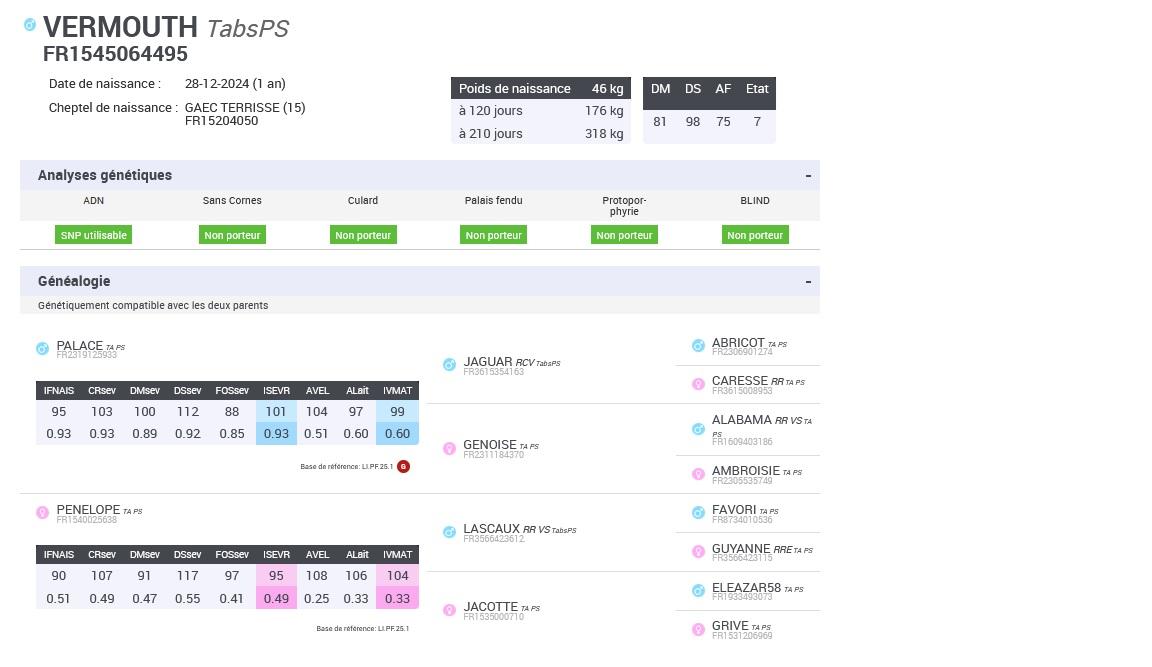Collapse the Analyses génétiques section
This screenshot has height=667, width=1152.
click(x=807, y=176)
